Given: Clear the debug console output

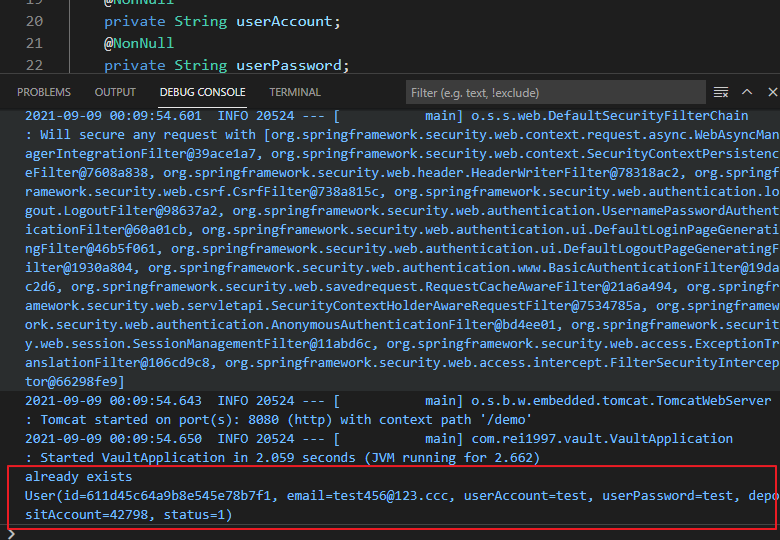Looking at the screenshot, I should click(721, 92).
